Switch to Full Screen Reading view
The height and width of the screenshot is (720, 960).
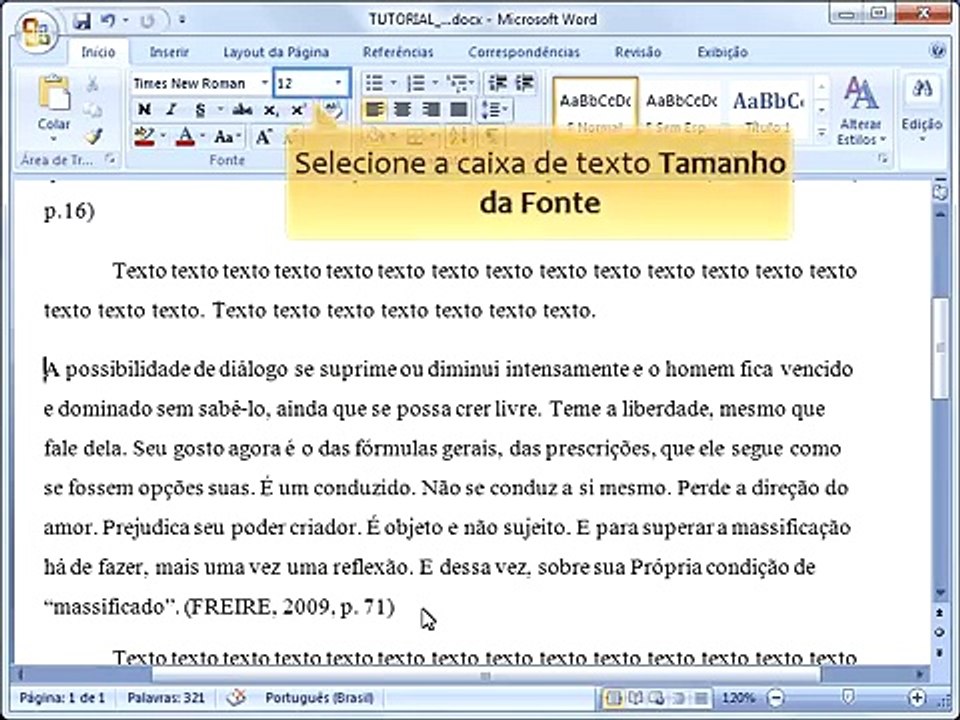(635, 697)
